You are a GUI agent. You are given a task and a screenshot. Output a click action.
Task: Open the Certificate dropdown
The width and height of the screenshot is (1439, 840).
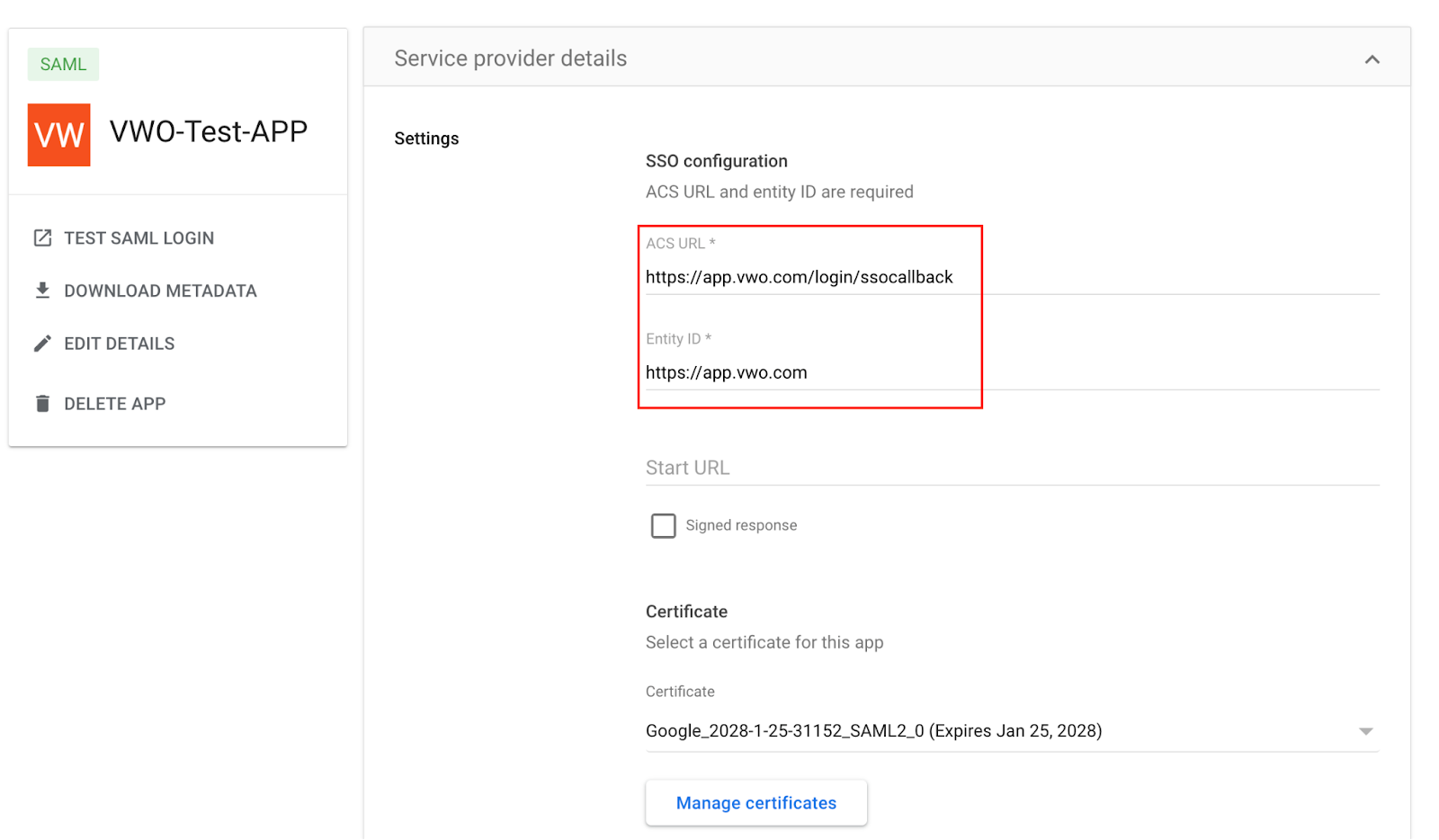[1012, 730]
